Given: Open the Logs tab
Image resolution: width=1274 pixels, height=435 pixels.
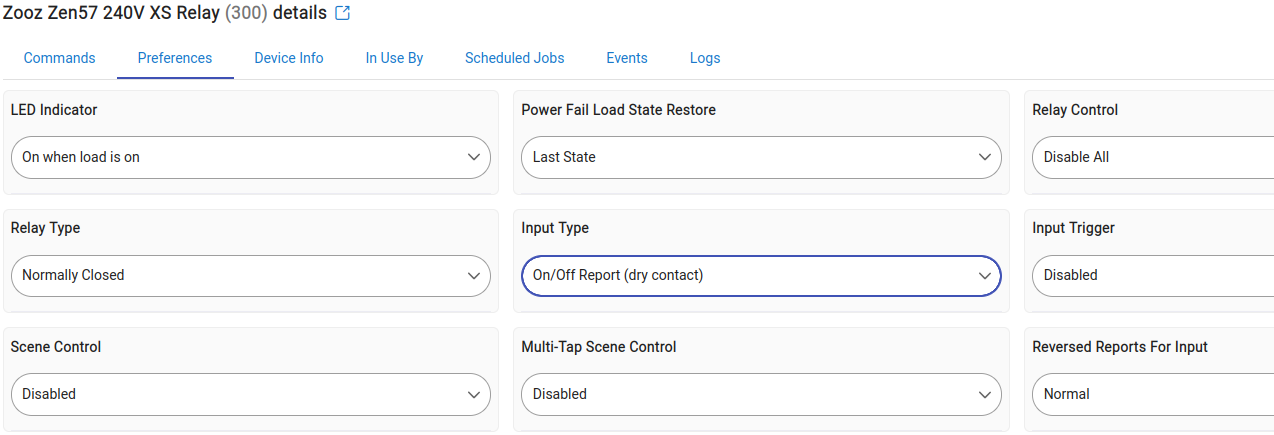Looking at the screenshot, I should (705, 58).
